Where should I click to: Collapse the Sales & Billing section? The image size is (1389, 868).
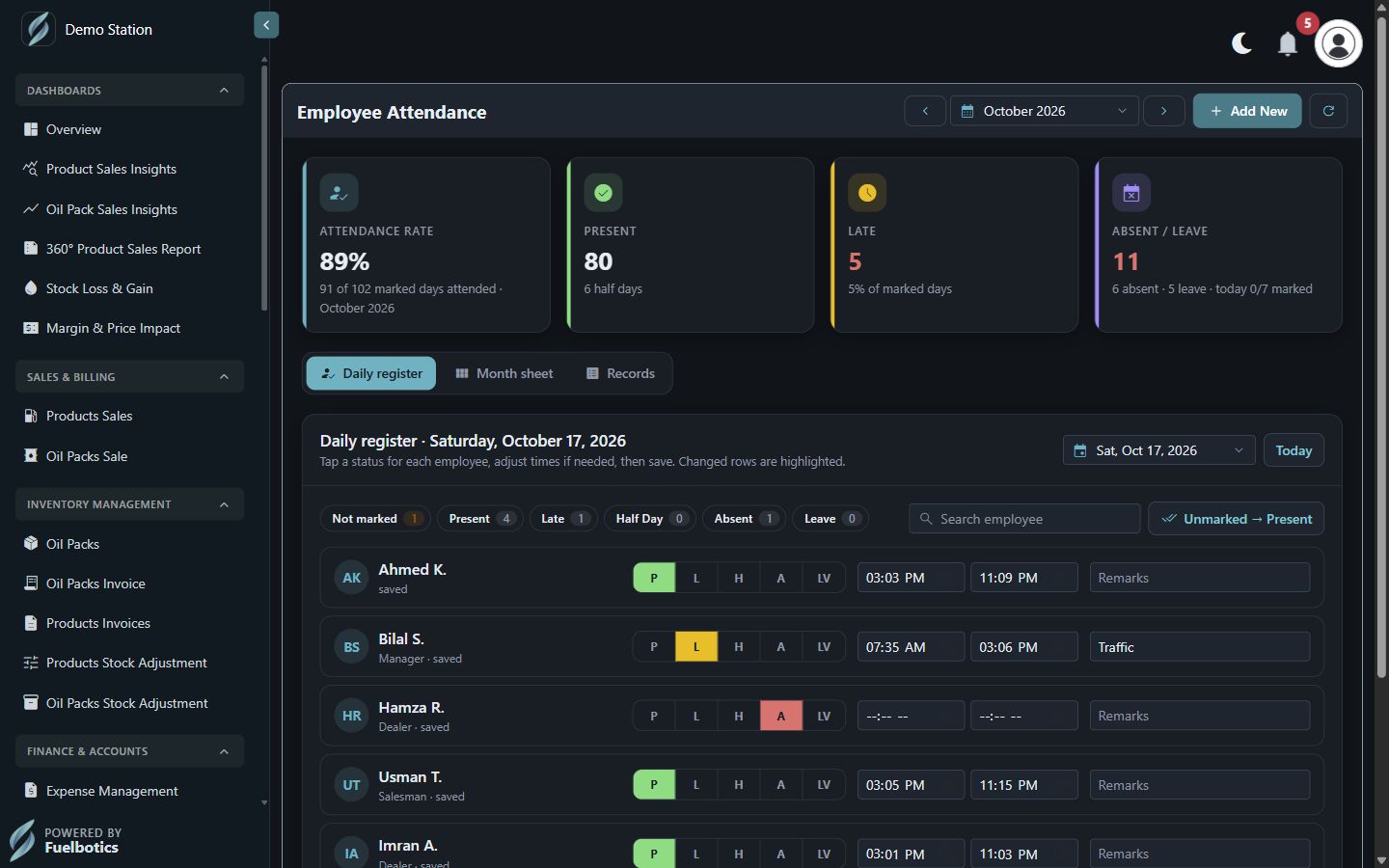coord(129,376)
